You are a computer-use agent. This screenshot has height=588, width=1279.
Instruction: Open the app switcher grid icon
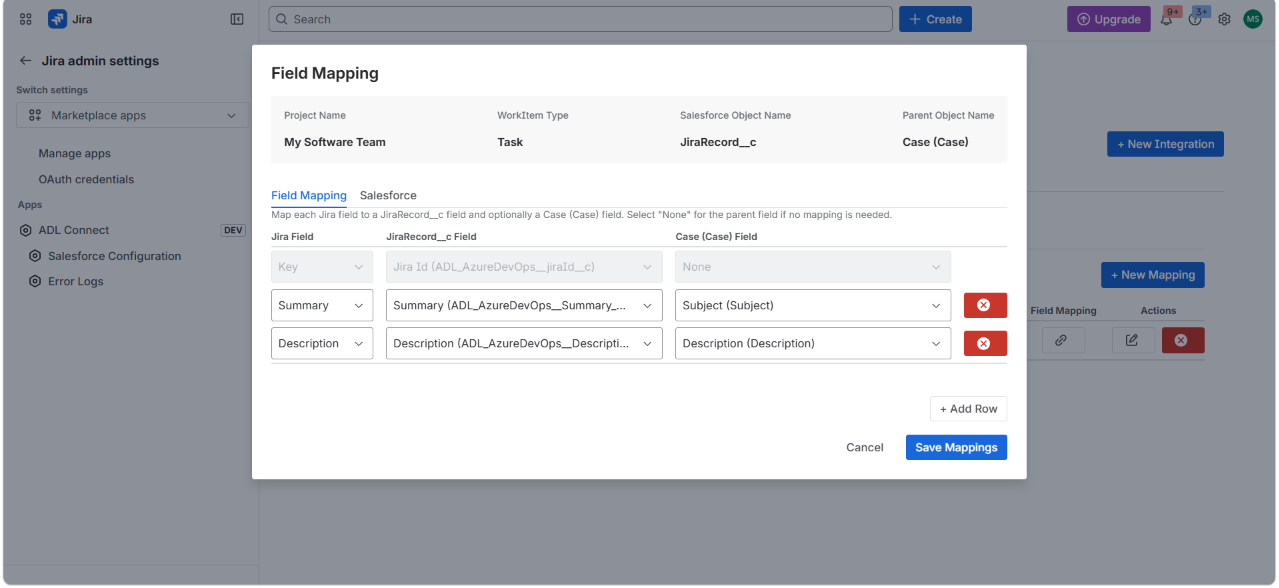point(26,19)
